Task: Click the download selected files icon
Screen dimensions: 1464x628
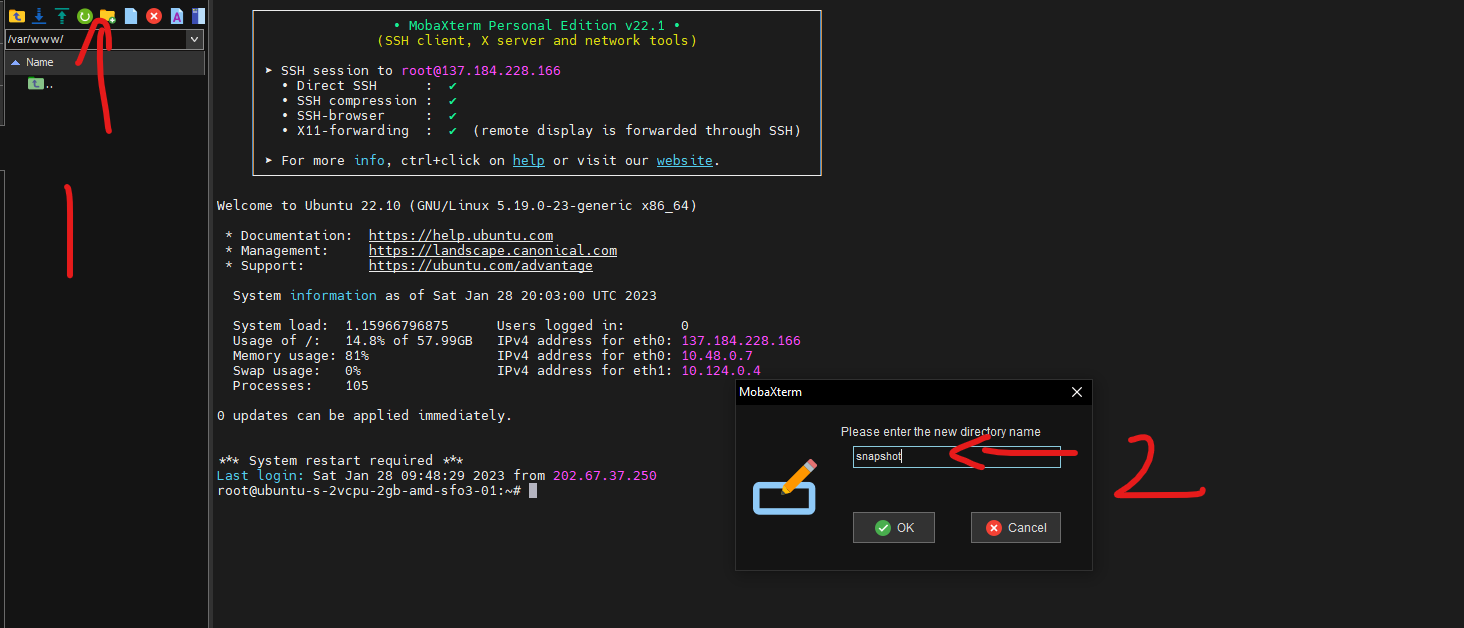Action: 39,16
